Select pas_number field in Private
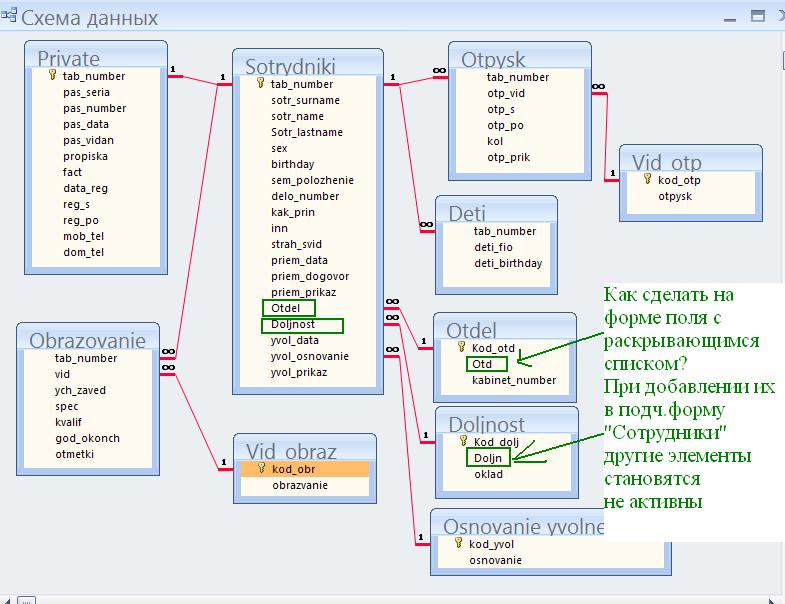The height and width of the screenshot is (604, 785). click(95, 108)
